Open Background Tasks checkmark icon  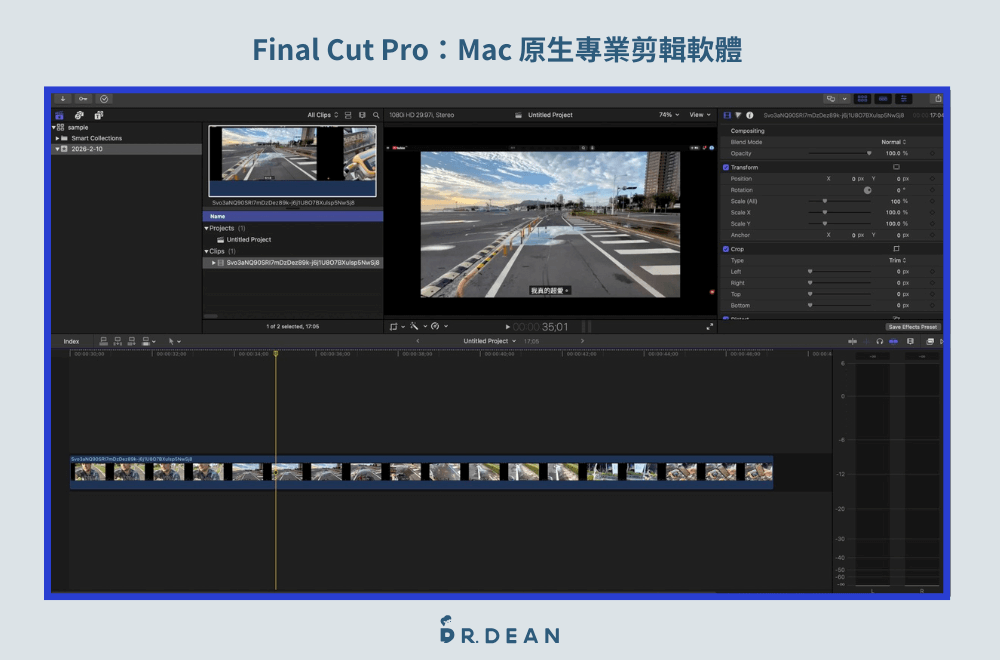pos(104,99)
